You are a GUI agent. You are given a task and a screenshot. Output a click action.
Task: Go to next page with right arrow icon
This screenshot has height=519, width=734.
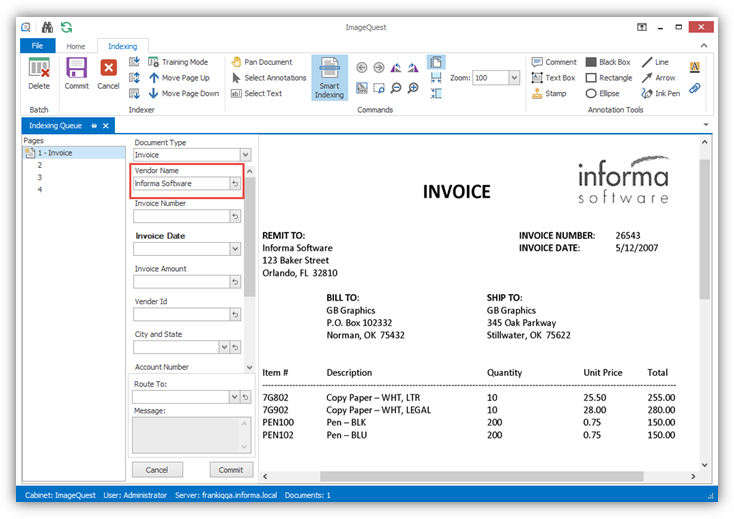coord(379,68)
